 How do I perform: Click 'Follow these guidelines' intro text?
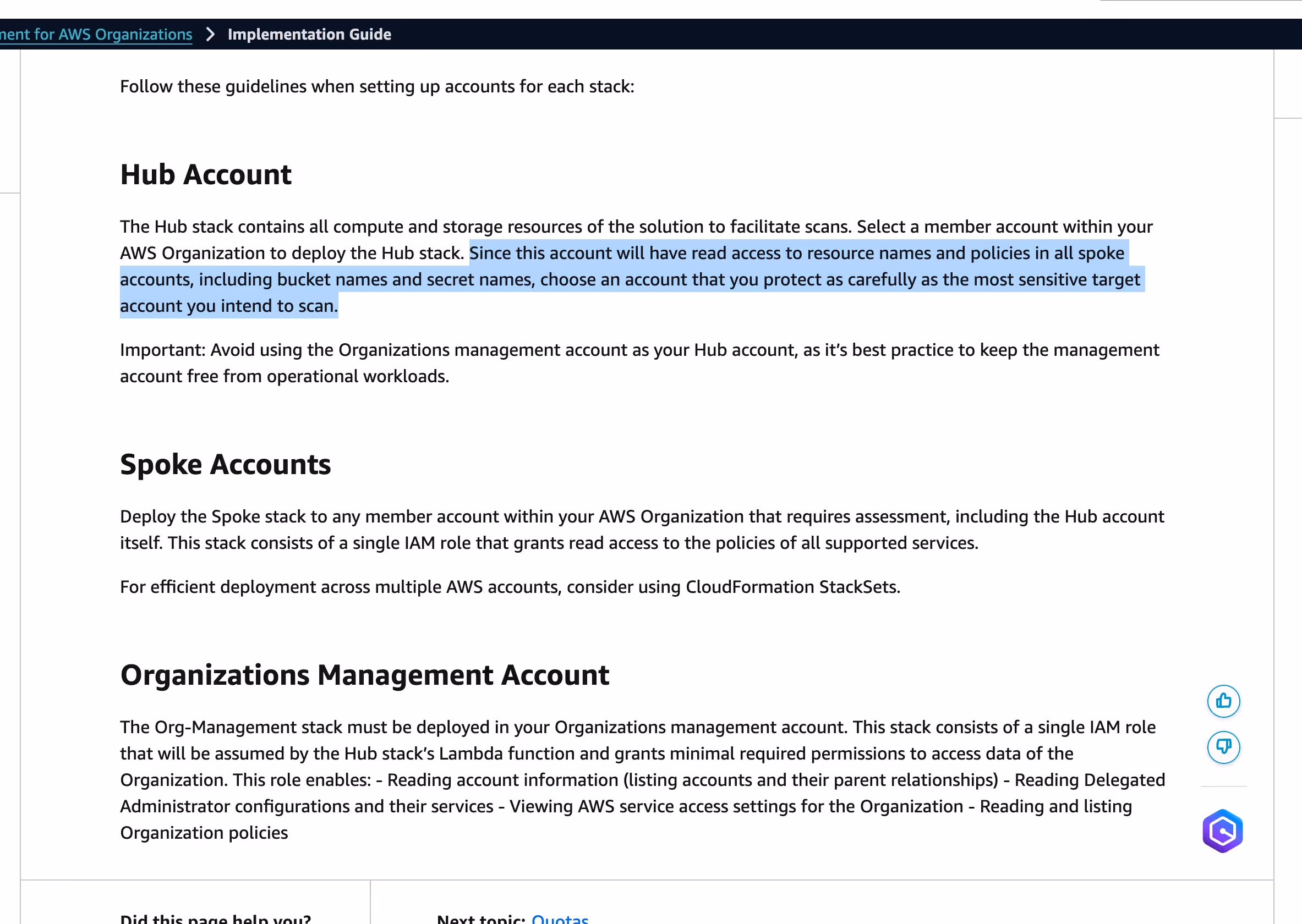click(376, 86)
